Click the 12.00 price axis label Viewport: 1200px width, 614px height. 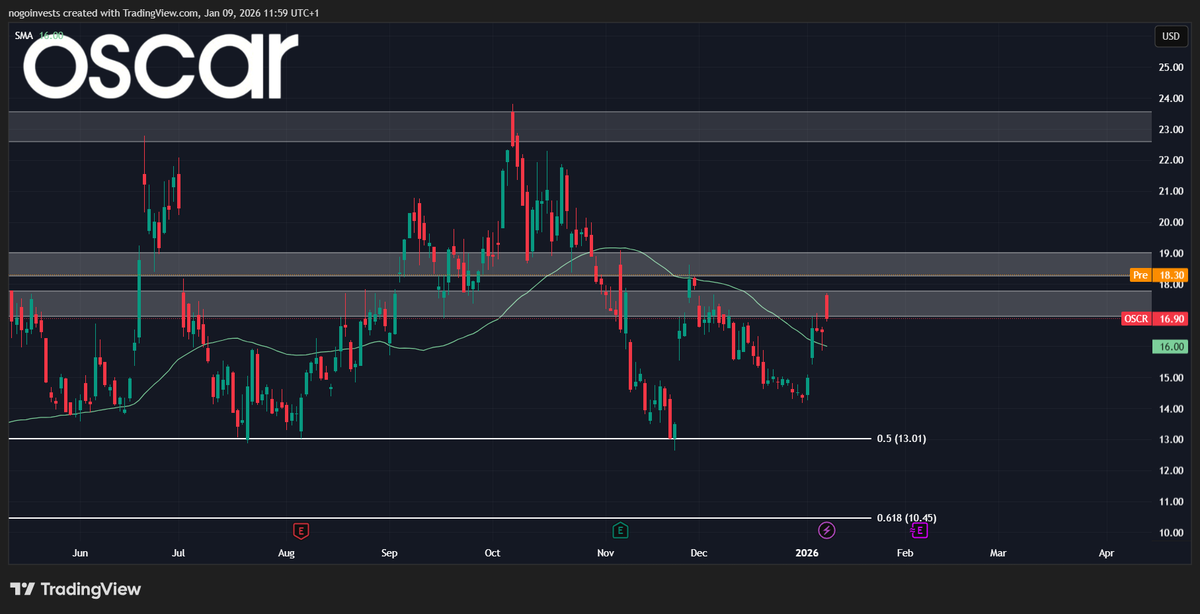(1171, 470)
